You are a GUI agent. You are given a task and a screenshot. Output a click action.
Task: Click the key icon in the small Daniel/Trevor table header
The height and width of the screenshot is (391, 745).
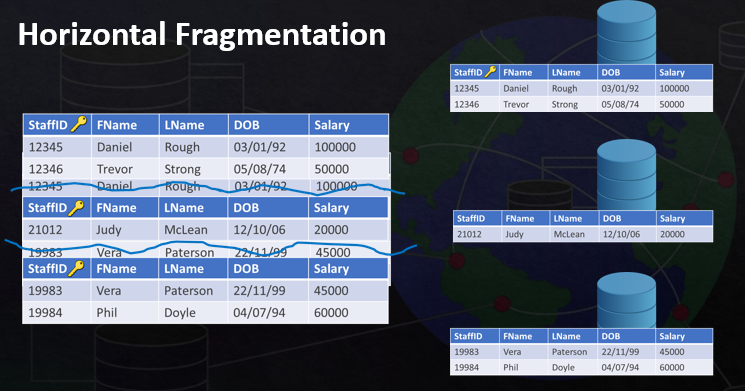click(490, 72)
